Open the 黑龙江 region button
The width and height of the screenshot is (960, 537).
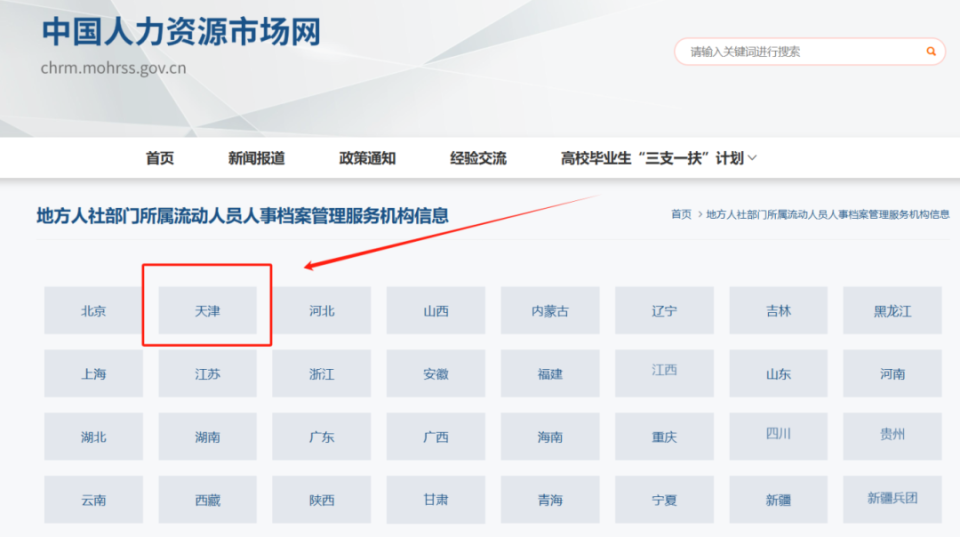[x=892, y=310]
